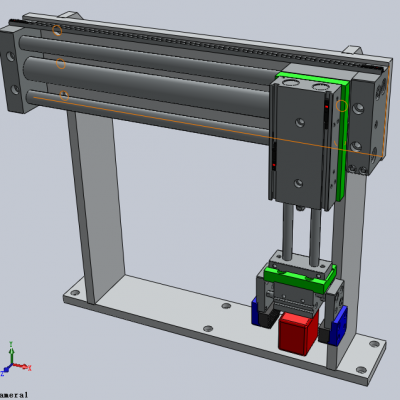Viewport: 400px width, 400px height.
Task: Select the right piston rod of vertical cylinder
Action: coord(315,237)
